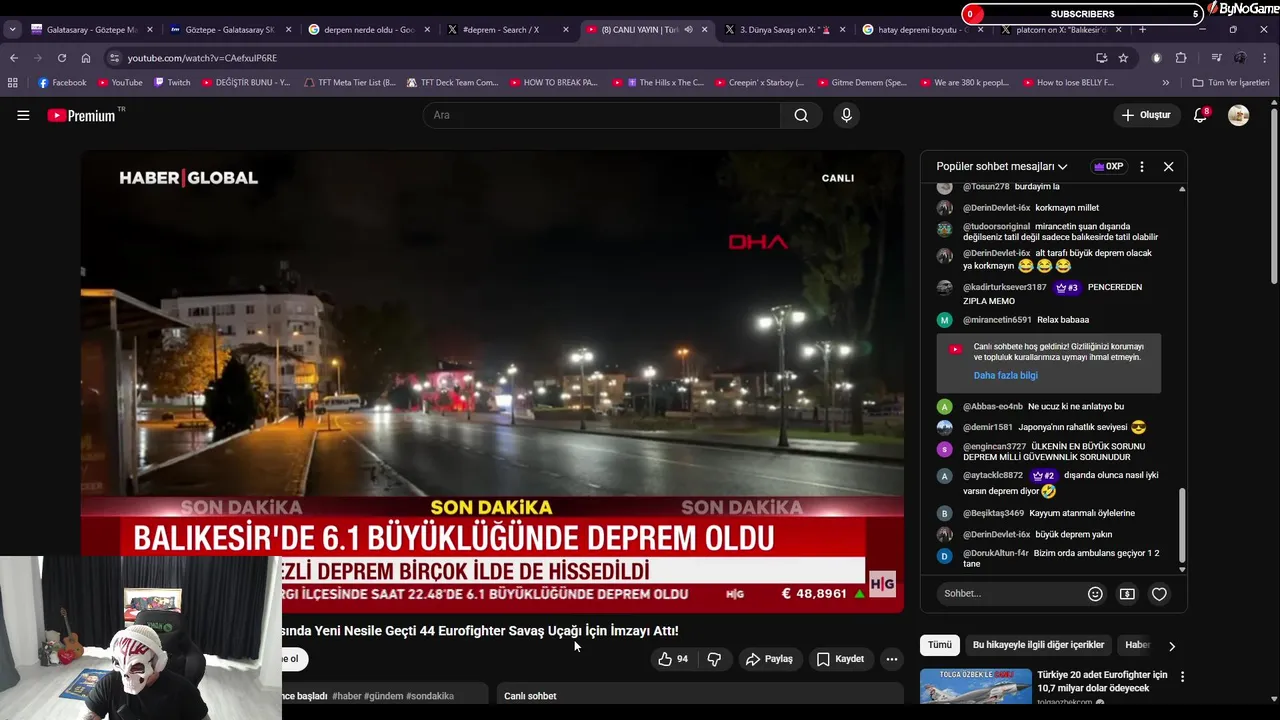Click the YouTube search input field
The width and height of the screenshot is (1280, 720).
click(601, 115)
